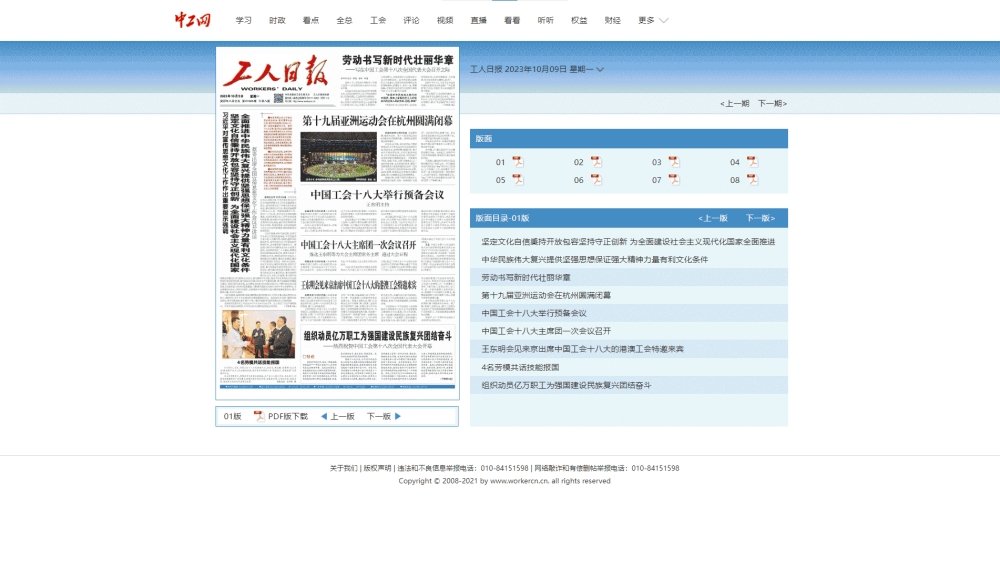Screen dimensions: 1000x568
Task: Click 上一版 in 版面目录 header
Action: pos(713,218)
